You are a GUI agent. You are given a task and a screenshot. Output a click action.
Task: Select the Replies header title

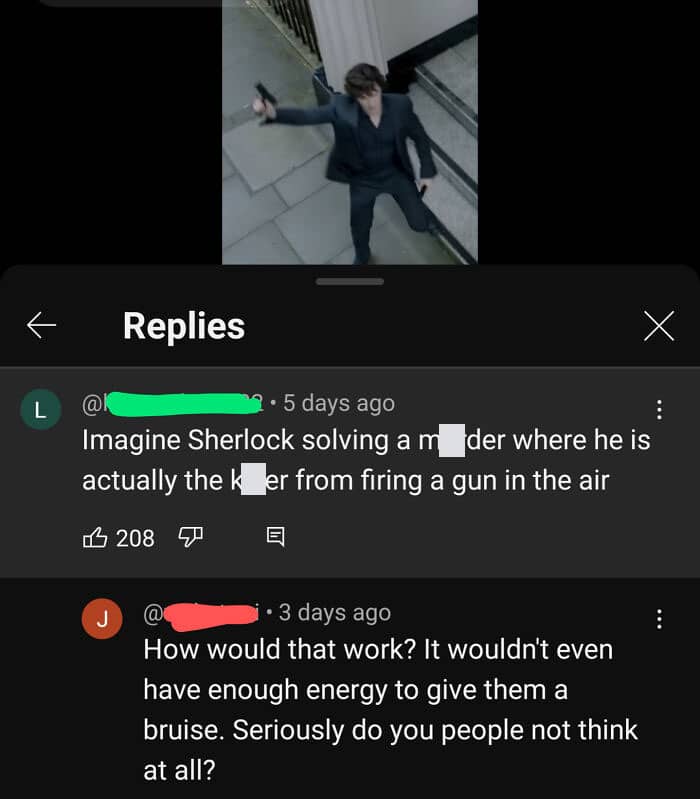pyautogui.click(x=184, y=326)
